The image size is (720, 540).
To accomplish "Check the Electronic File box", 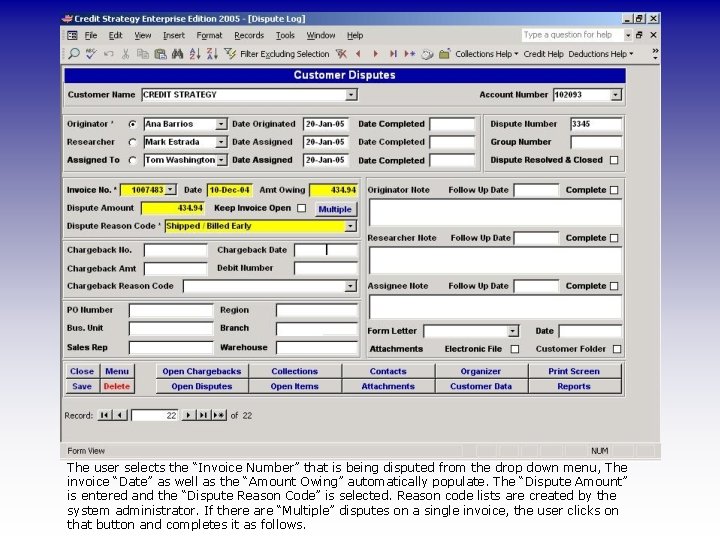I will tap(515, 349).
